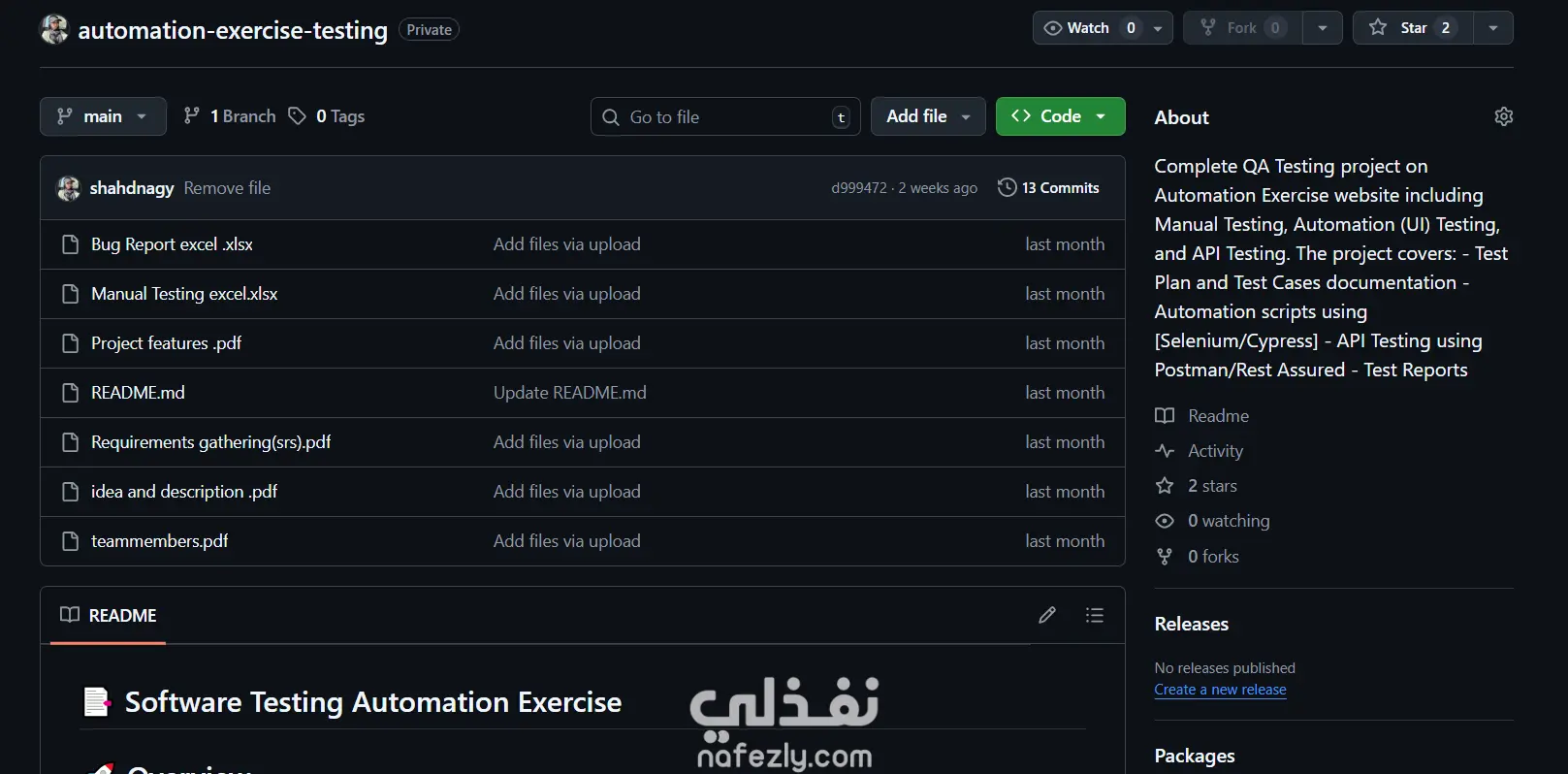Open Manual Testing excel.xlsx file
Viewport: 1568px width, 774px height.
(184, 294)
